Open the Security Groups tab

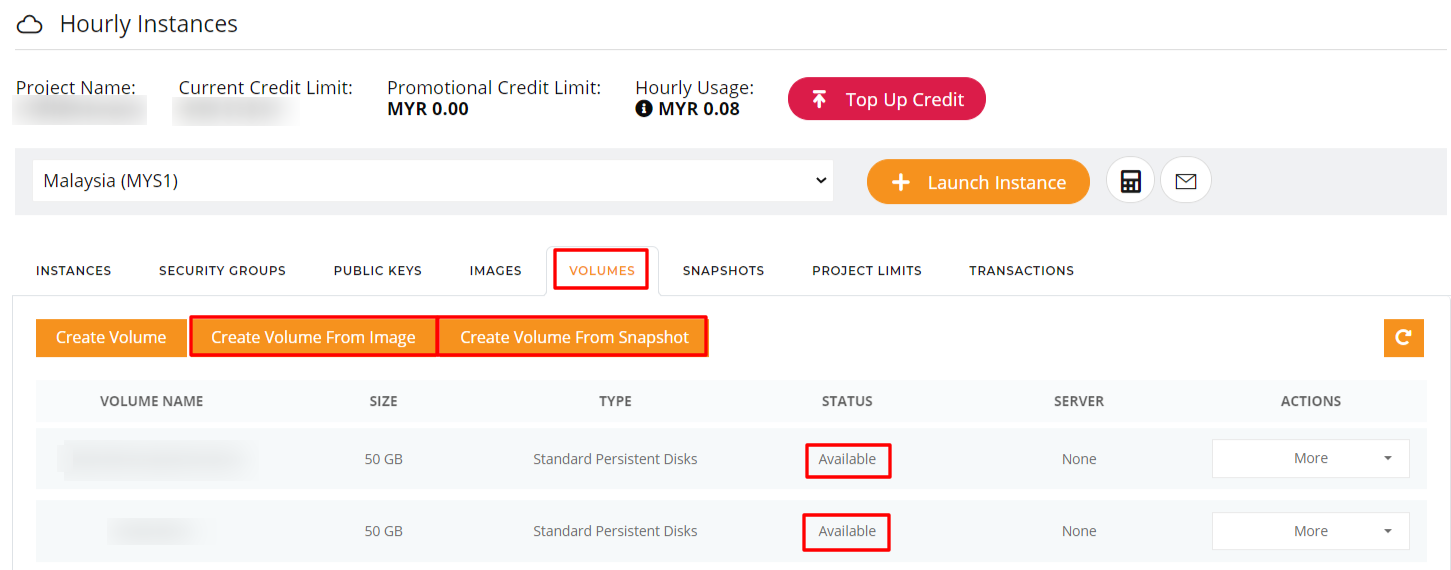pyautogui.click(x=222, y=271)
